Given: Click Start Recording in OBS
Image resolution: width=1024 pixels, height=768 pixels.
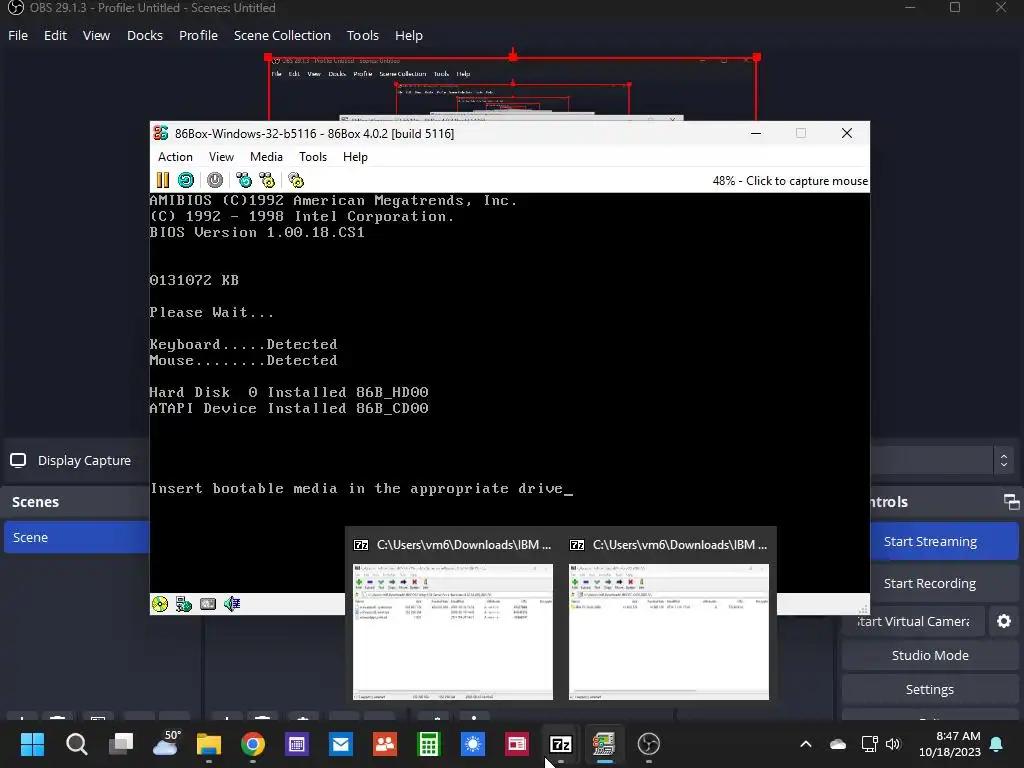Looking at the screenshot, I should [x=944, y=583].
